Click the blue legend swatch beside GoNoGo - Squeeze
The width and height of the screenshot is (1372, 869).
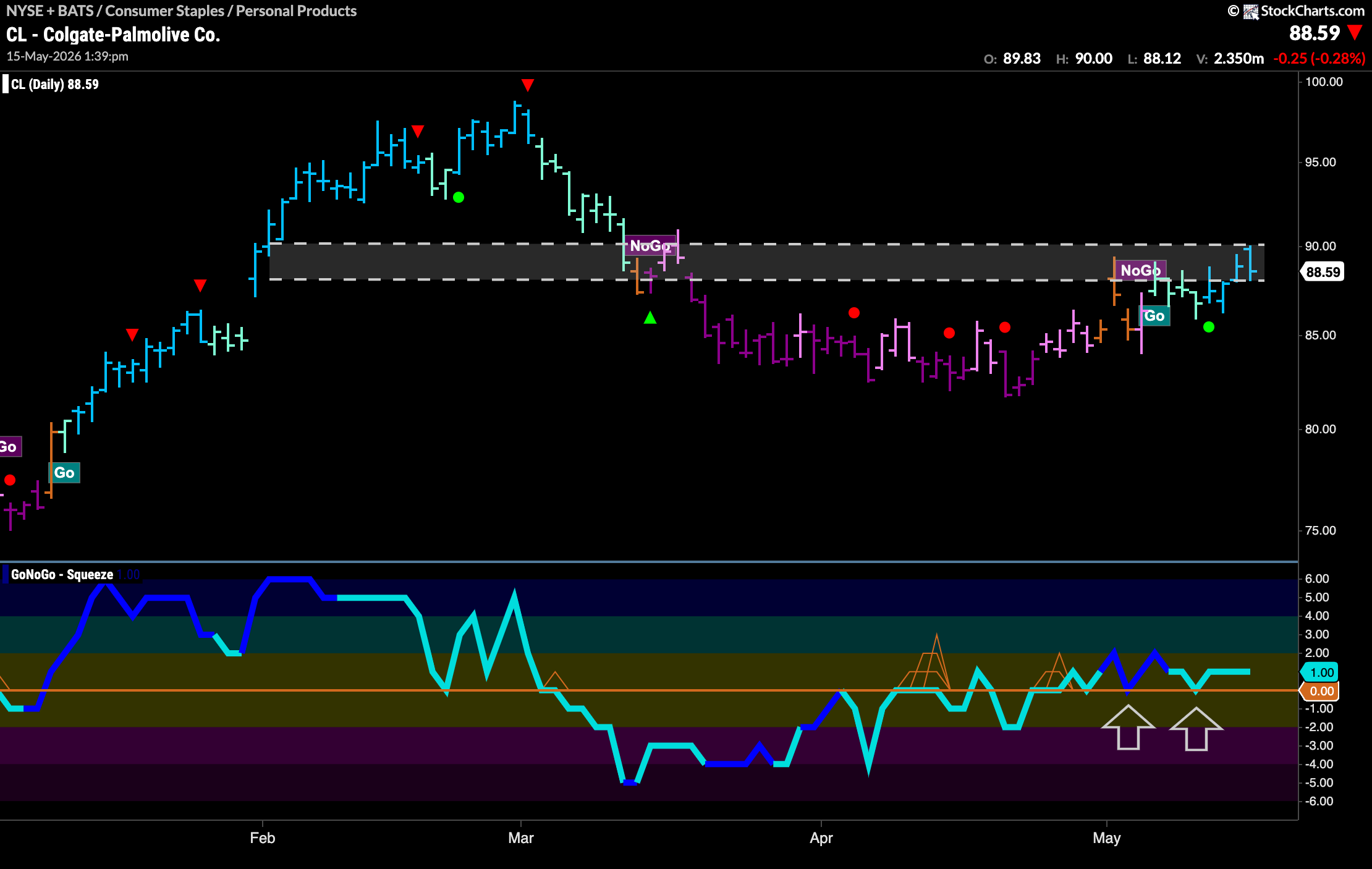pyautogui.click(x=6, y=574)
